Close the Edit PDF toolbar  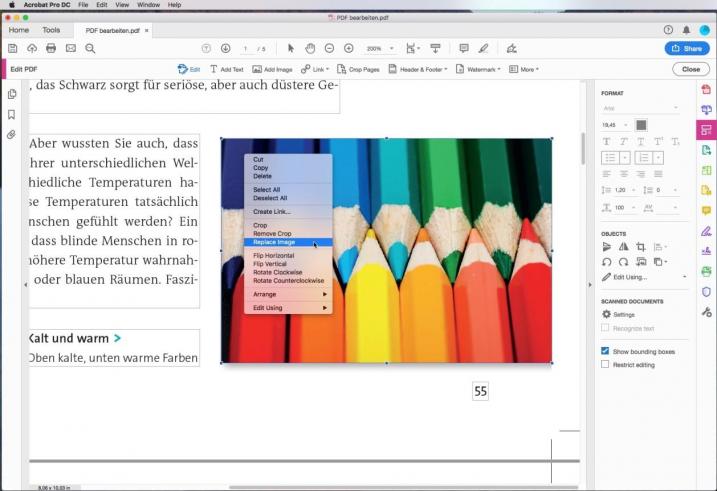(x=690, y=69)
